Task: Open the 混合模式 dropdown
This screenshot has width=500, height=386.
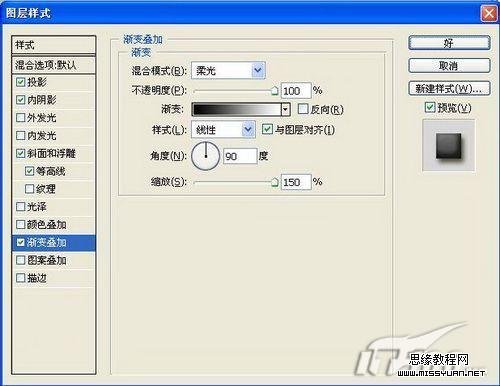Action: (228, 70)
